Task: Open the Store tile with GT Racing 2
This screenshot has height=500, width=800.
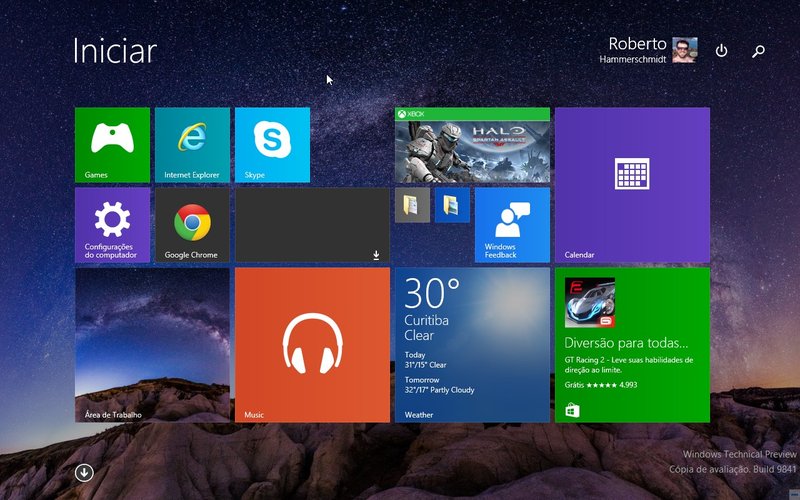Action: click(632, 345)
